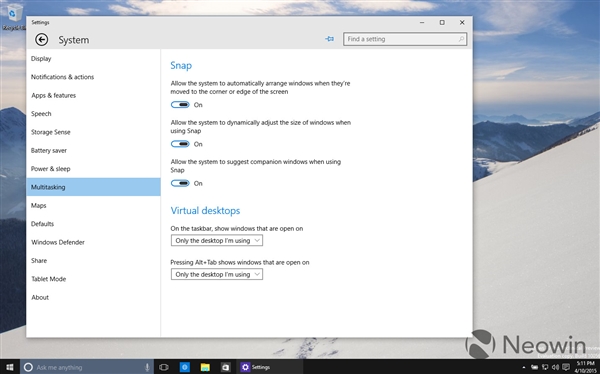Open the About page

pyautogui.click(x=93, y=297)
